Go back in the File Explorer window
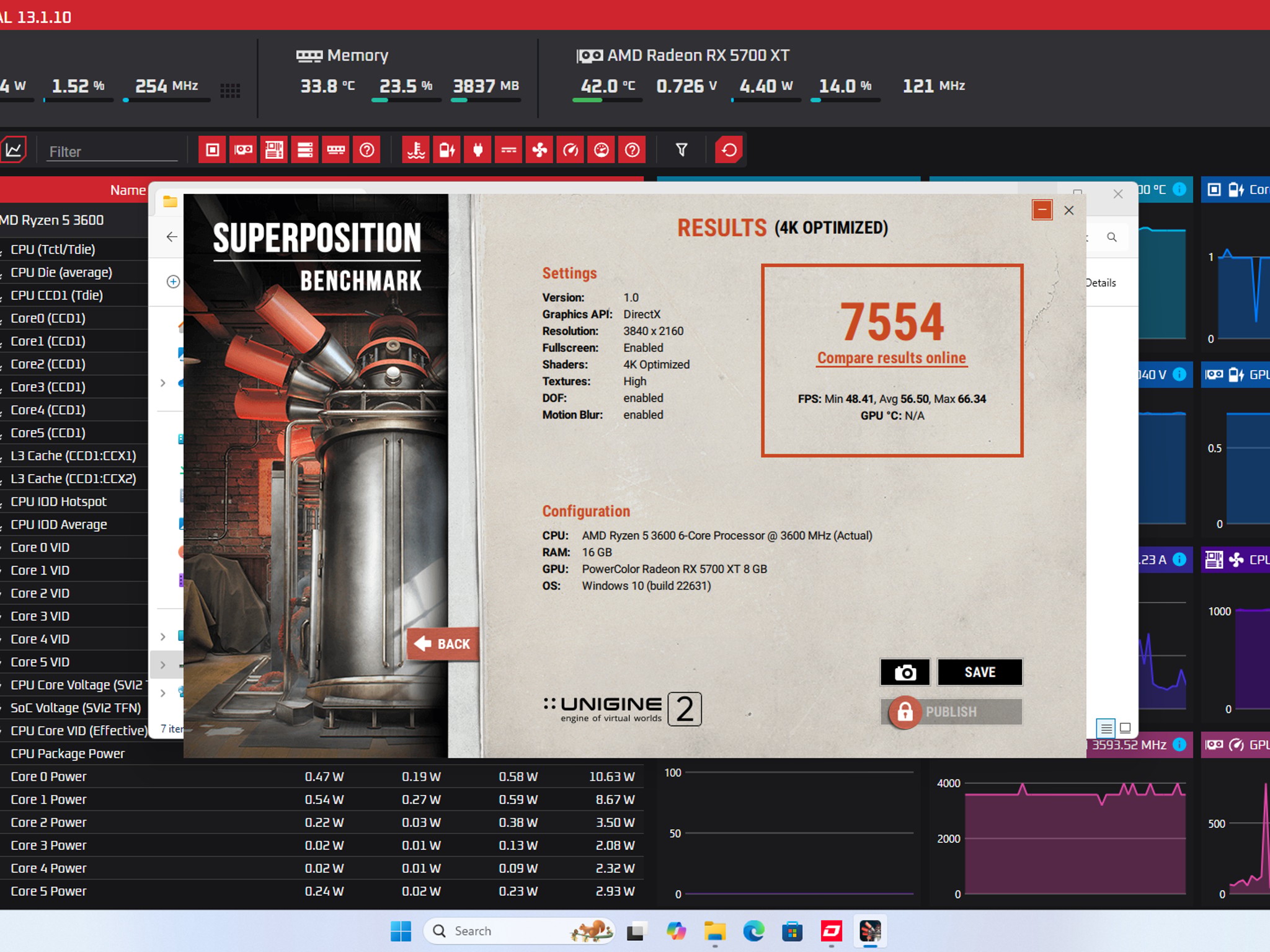 tap(172, 237)
